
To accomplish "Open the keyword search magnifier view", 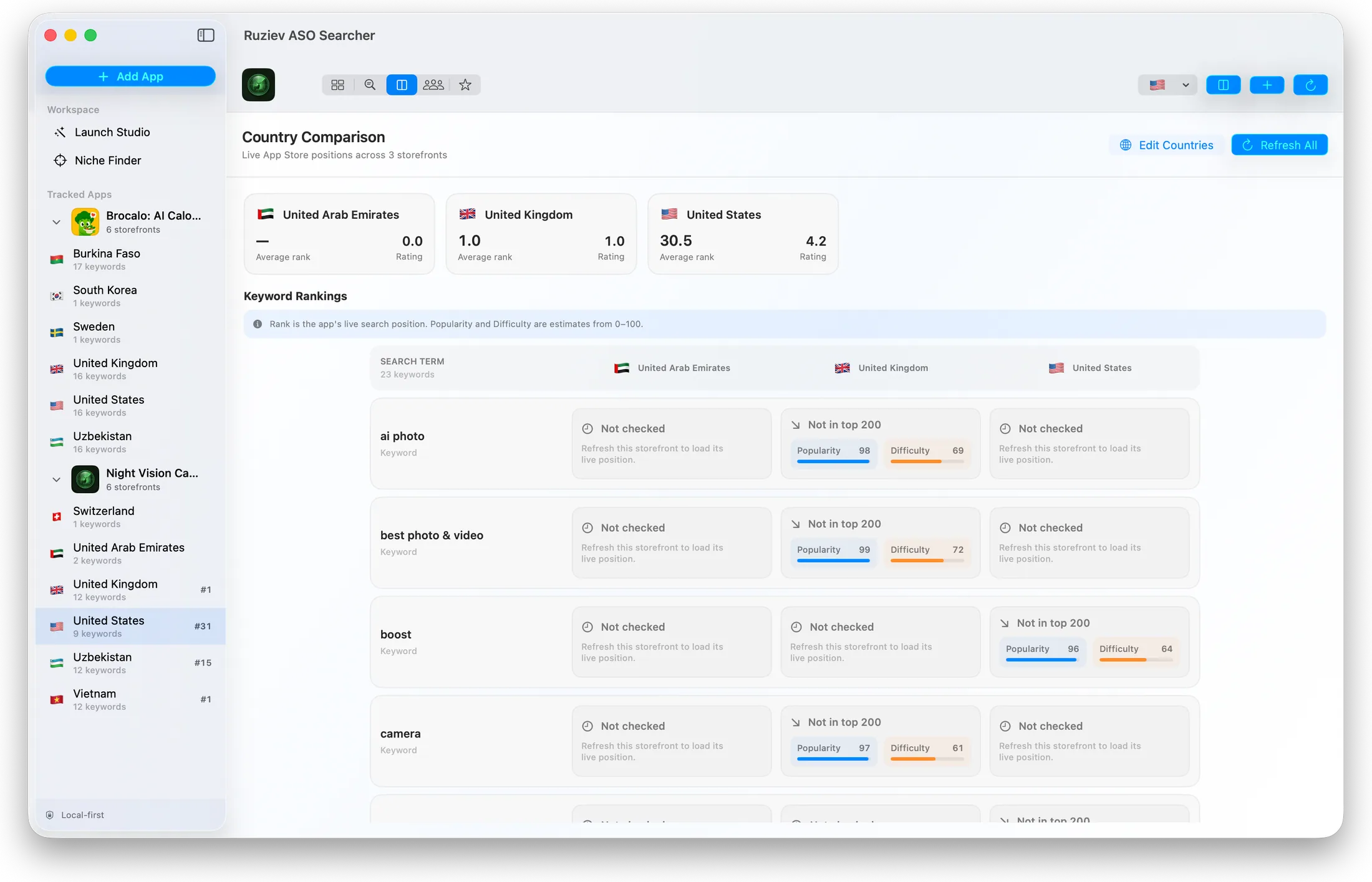I will click(x=370, y=85).
